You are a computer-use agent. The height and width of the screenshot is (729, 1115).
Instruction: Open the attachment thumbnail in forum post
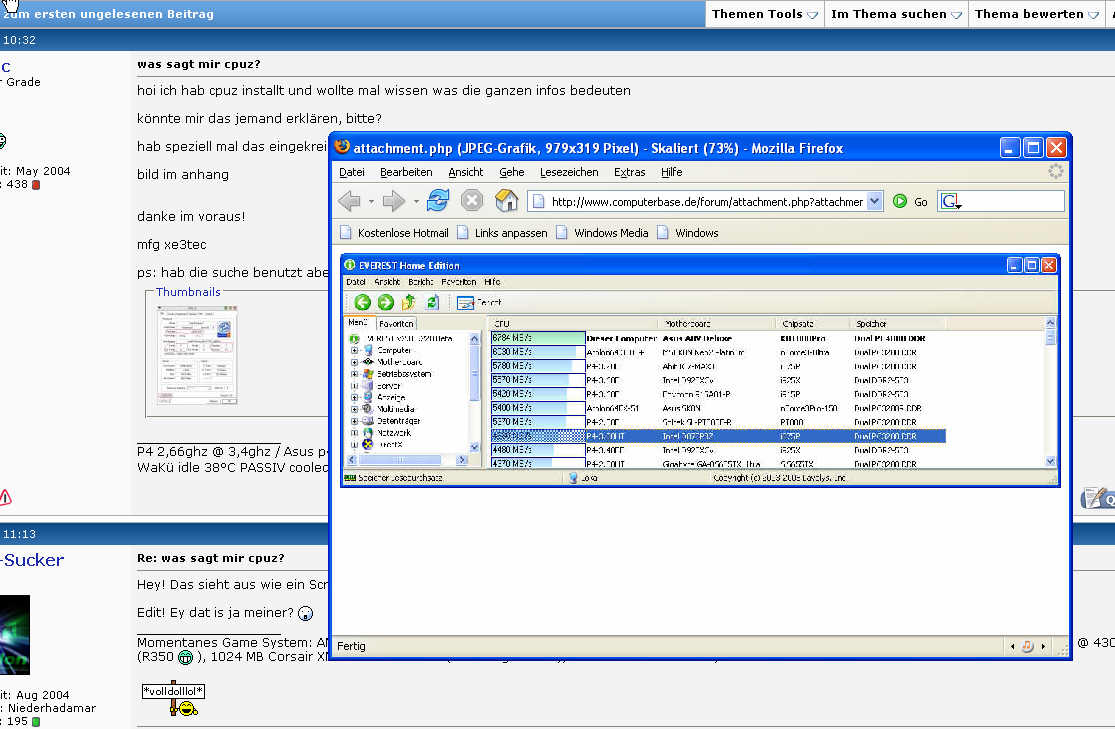tap(197, 355)
